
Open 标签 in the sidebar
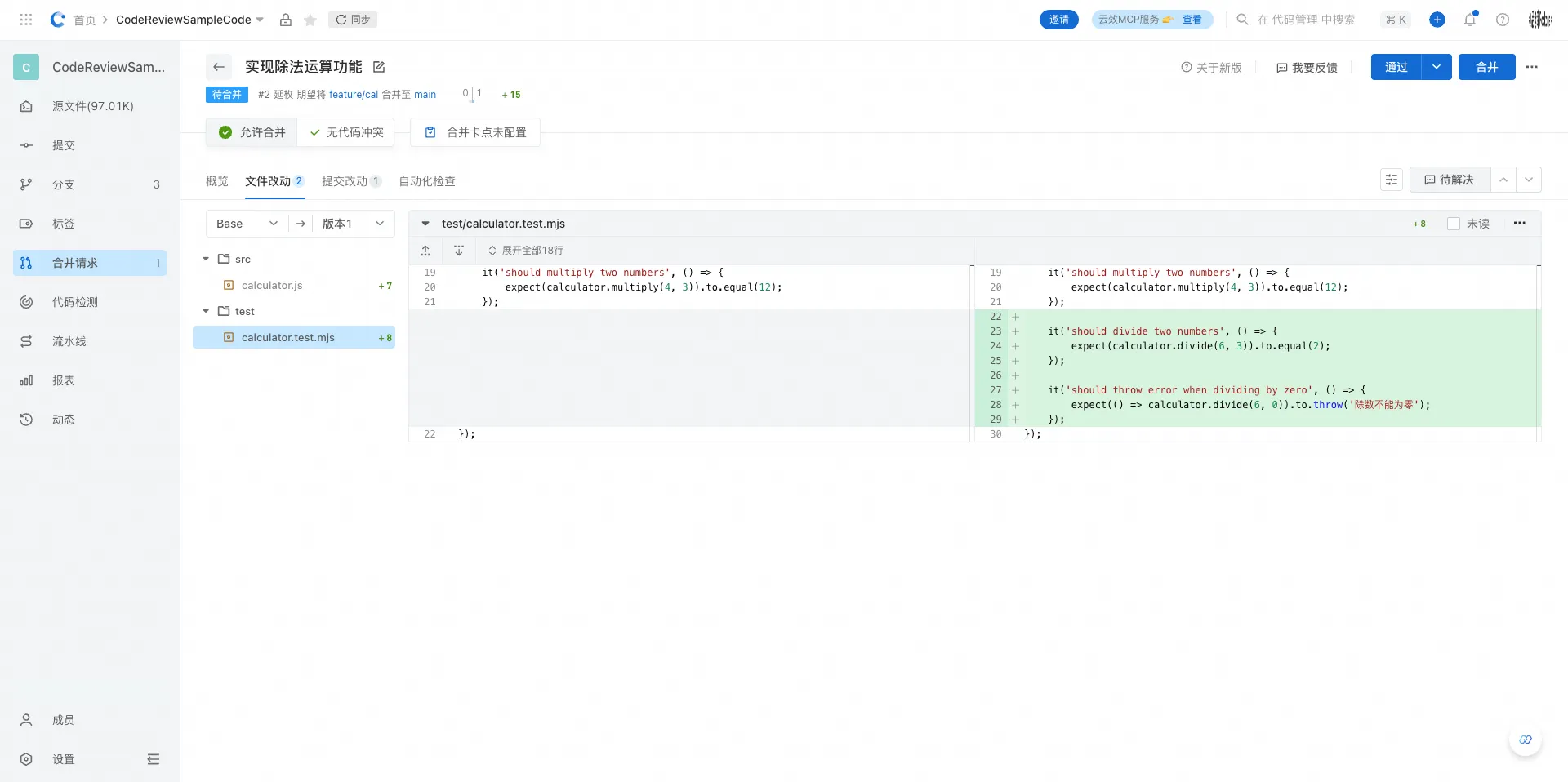90,224
